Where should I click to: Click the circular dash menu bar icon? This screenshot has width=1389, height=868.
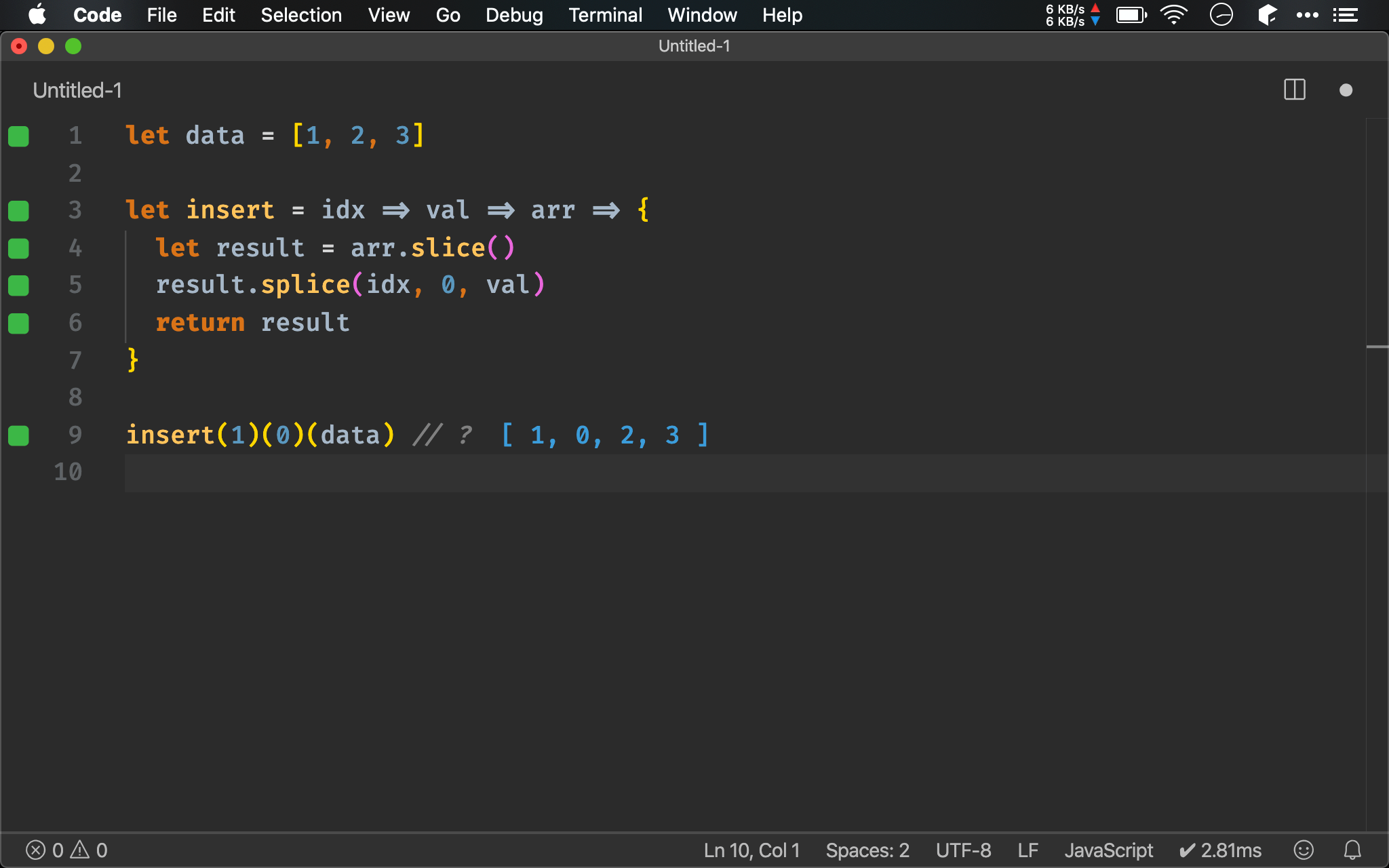coord(1221,15)
